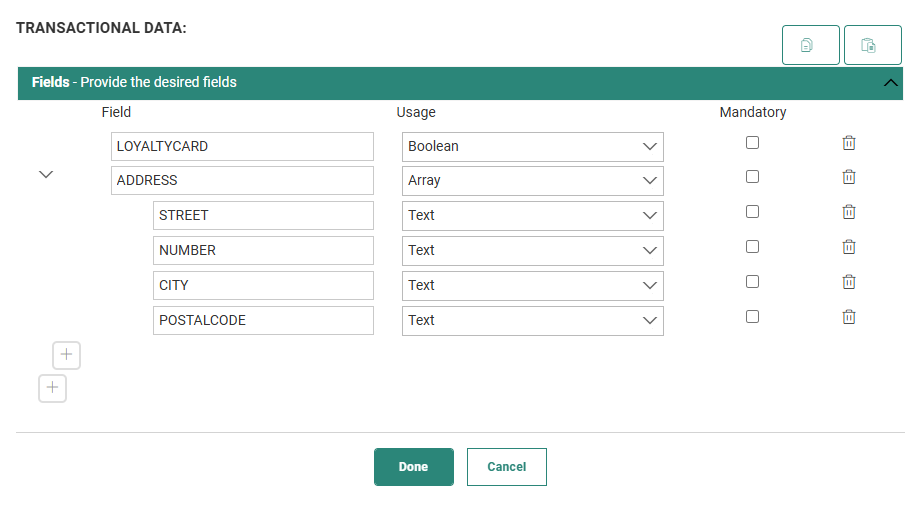Open the Array usage dropdown for ADDRESS
The image size is (922, 511).
532,181
